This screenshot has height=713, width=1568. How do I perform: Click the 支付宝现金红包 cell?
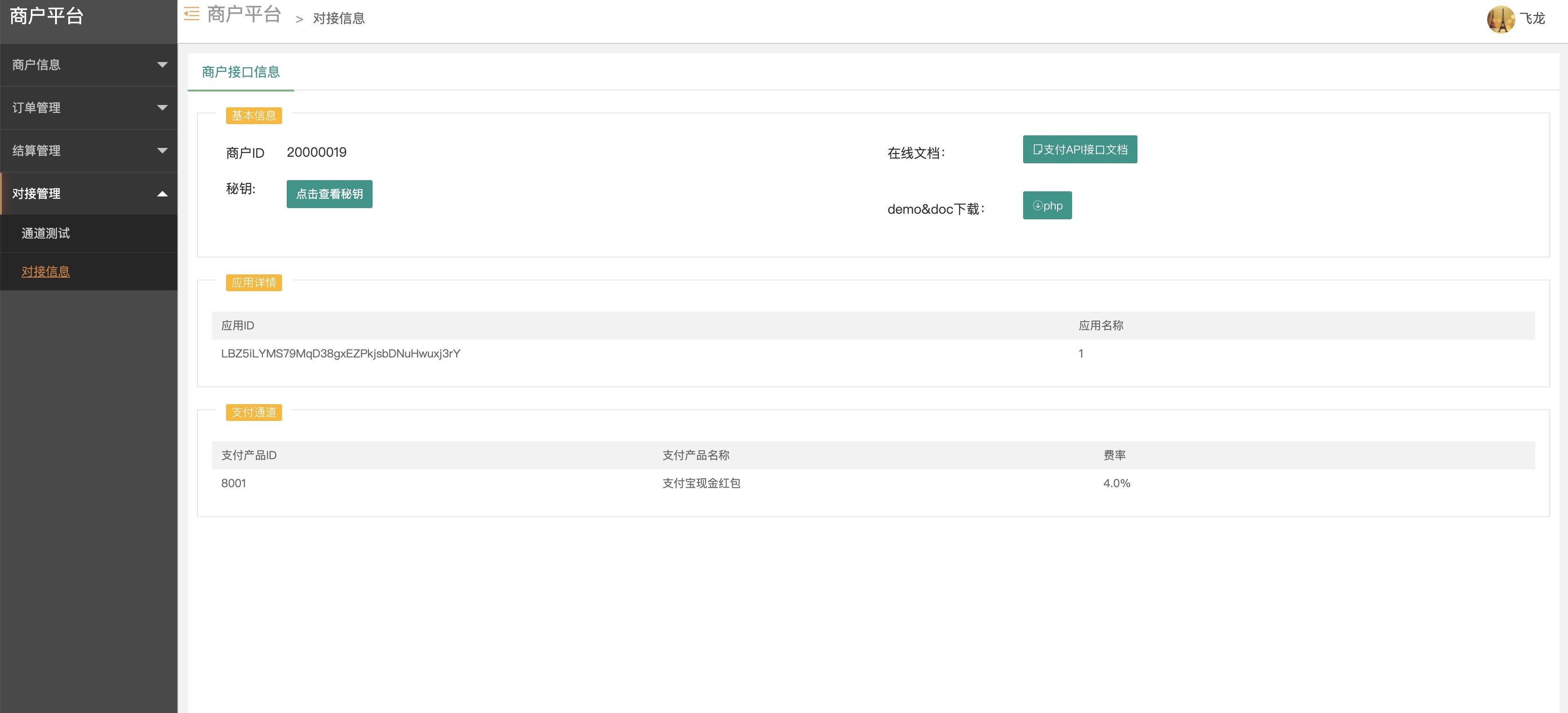click(x=701, y=483)
